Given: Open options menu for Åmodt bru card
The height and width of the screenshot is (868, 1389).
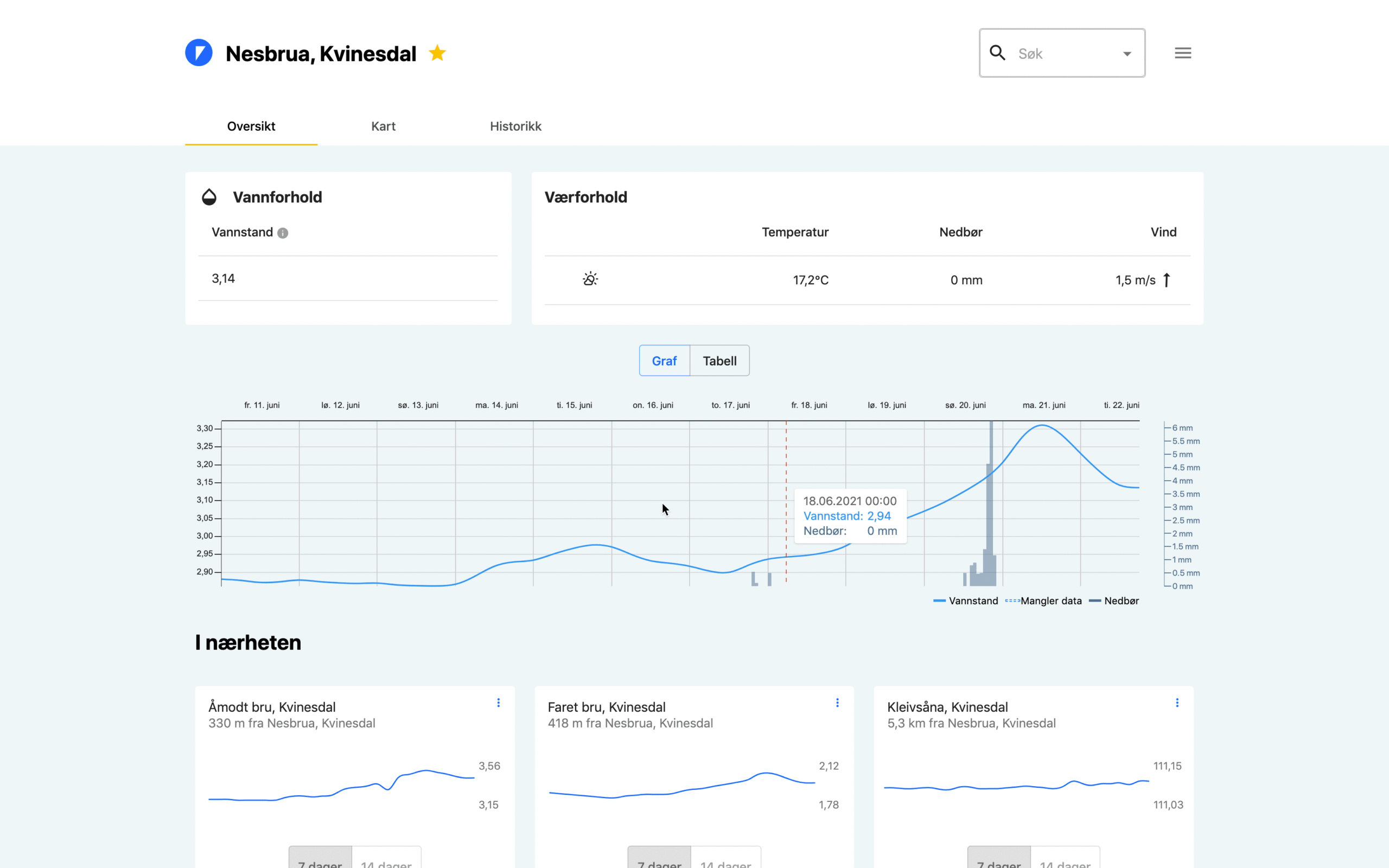Looking at the screenshot, I should [498, 703].
